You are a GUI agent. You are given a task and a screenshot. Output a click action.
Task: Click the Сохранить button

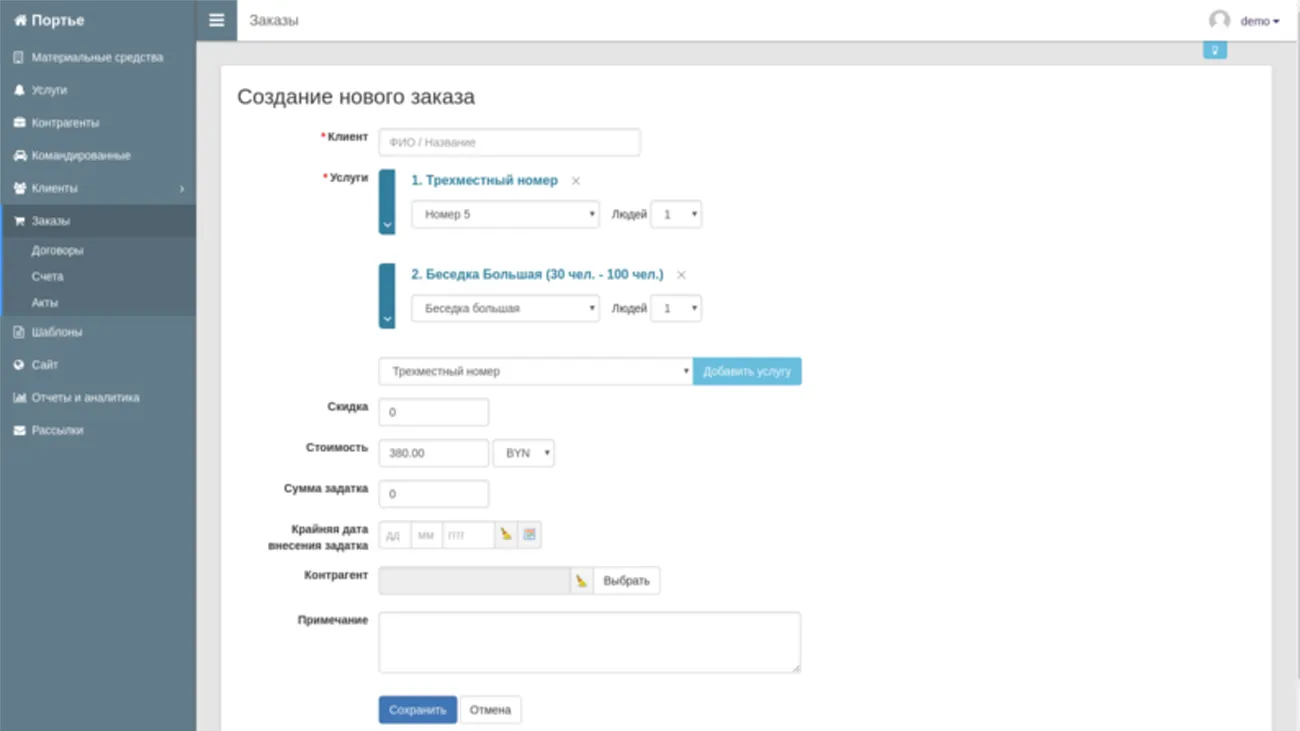(x=417, y=710)
